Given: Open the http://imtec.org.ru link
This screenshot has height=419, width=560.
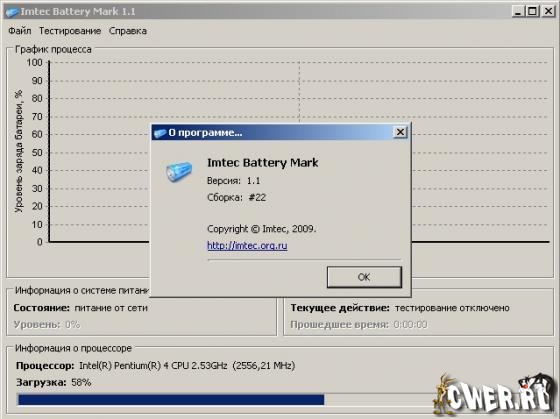Looking at the screenshot, I should [247, 246].
